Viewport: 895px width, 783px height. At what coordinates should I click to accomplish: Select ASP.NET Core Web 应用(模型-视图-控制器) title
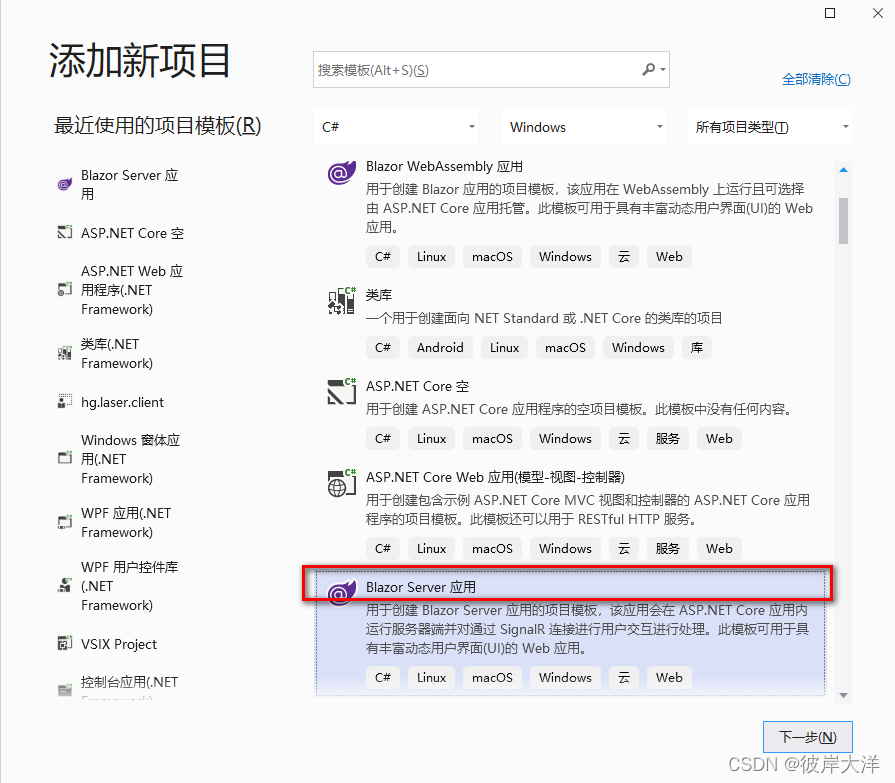(495, 477)
